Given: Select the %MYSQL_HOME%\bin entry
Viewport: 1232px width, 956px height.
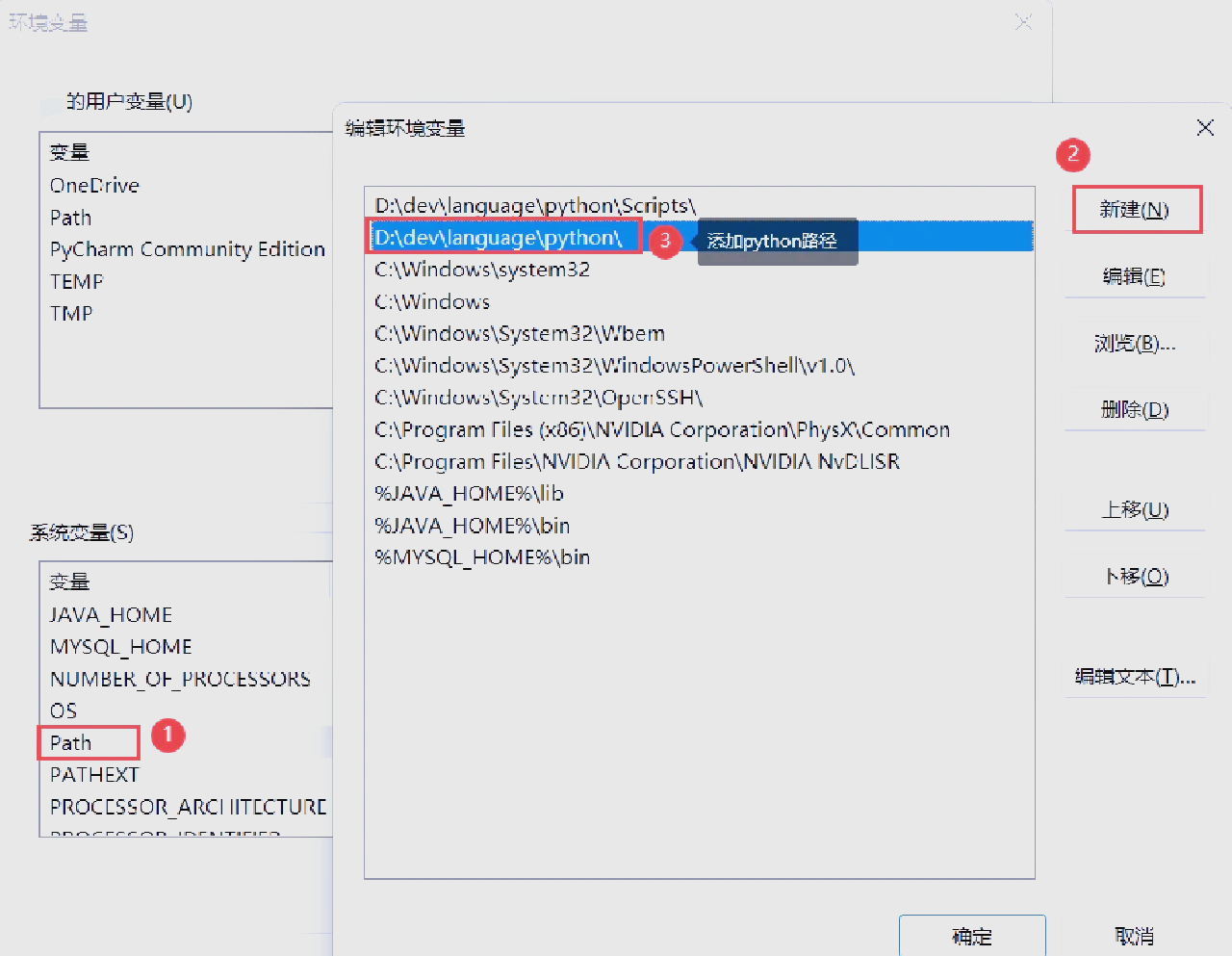Looking at the screenshot, I should pyautogui.click(x=482, y=557).
